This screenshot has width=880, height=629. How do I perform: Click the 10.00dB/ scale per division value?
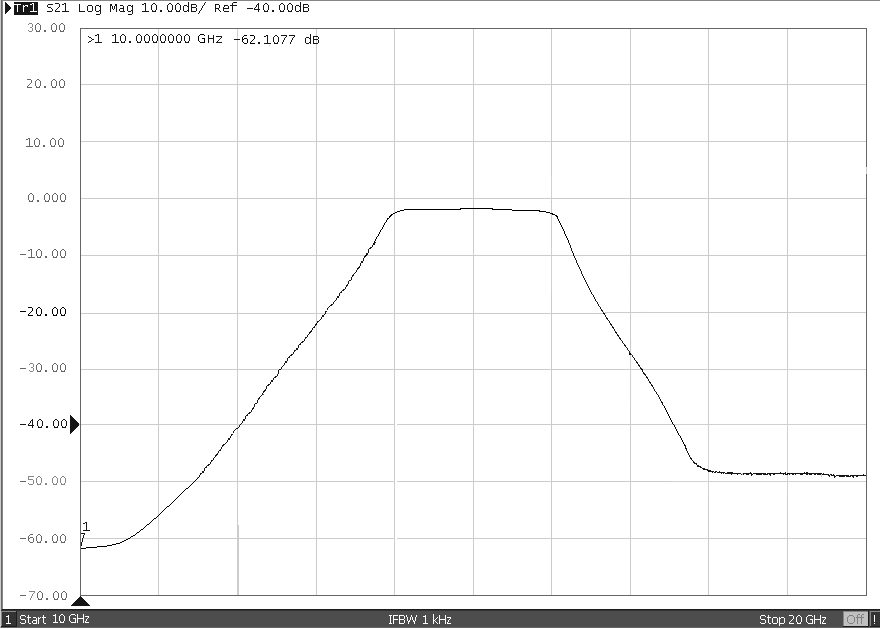click(173, 8)
